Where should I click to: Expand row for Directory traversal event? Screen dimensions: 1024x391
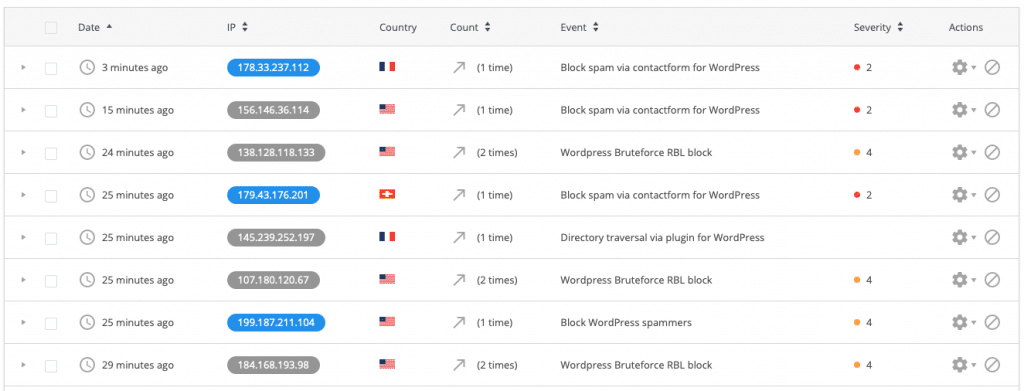[24, 237]
